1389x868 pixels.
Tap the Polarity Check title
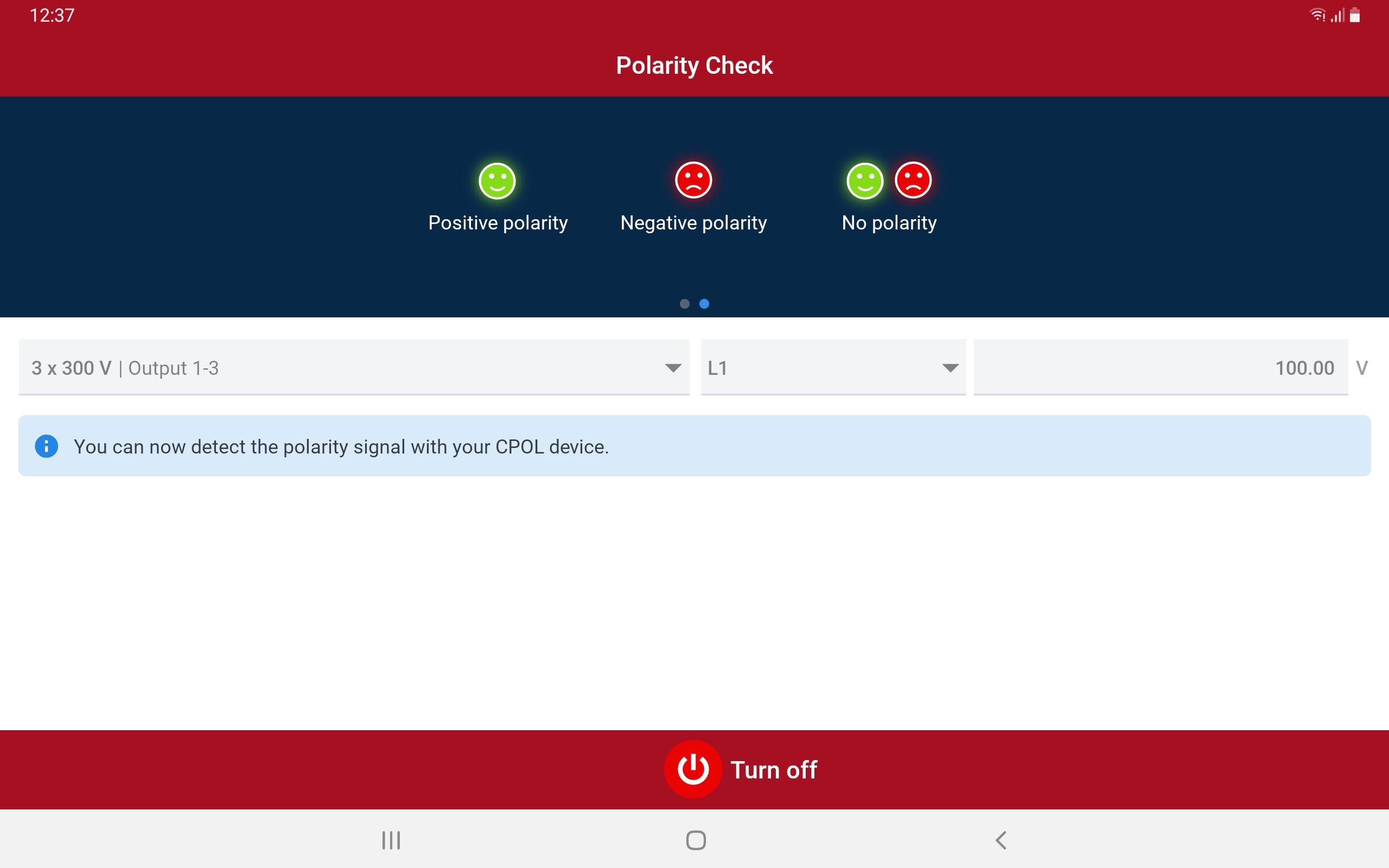pyautogui.click(x=694, y=66)
